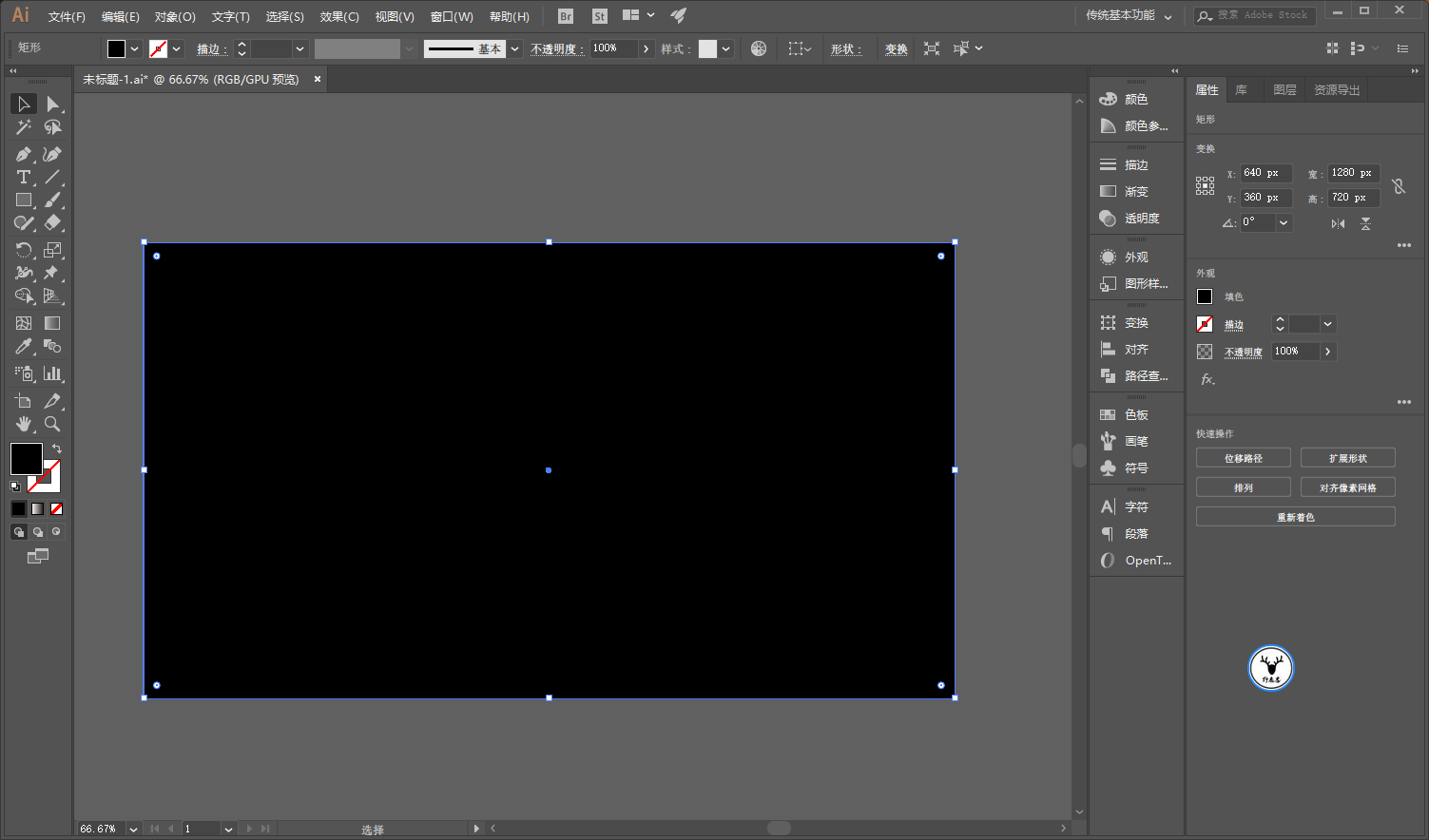1429x840 pixels.
Task: Select the Artboard tool
Action: click(x=24, y=401)
